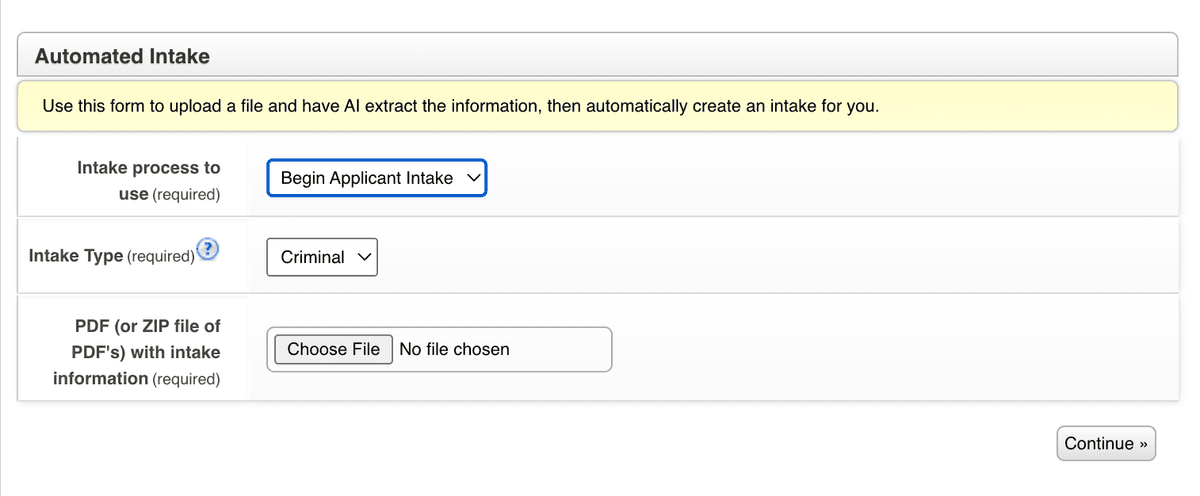Image resolution: width=1200 pixels, height=496 pixels.
Task: Click the chevron arrow beside Criminal
Action: tap(364, 257)
